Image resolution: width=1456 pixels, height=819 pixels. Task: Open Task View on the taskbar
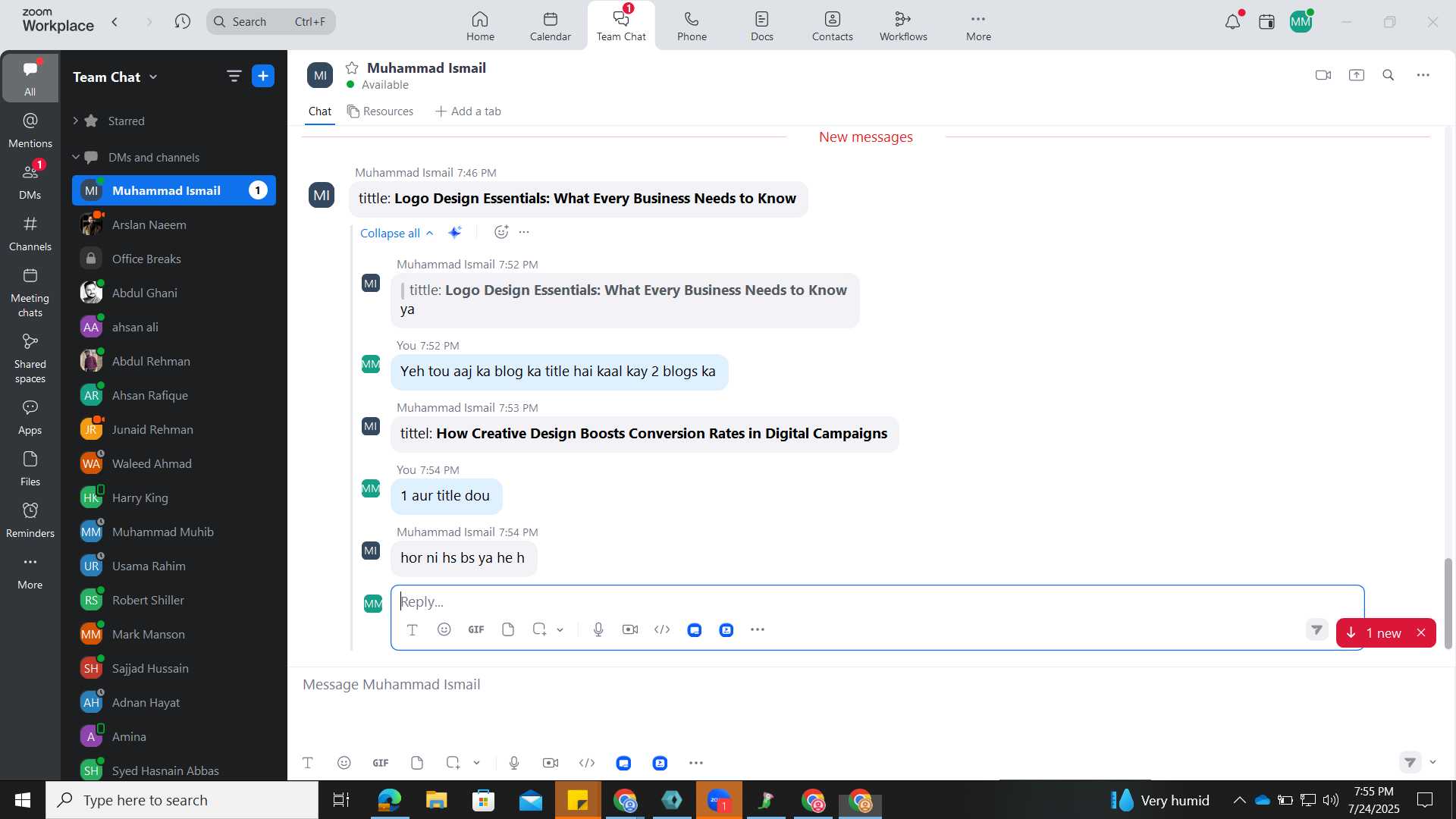pyautogui.click(x=341, y=800)
